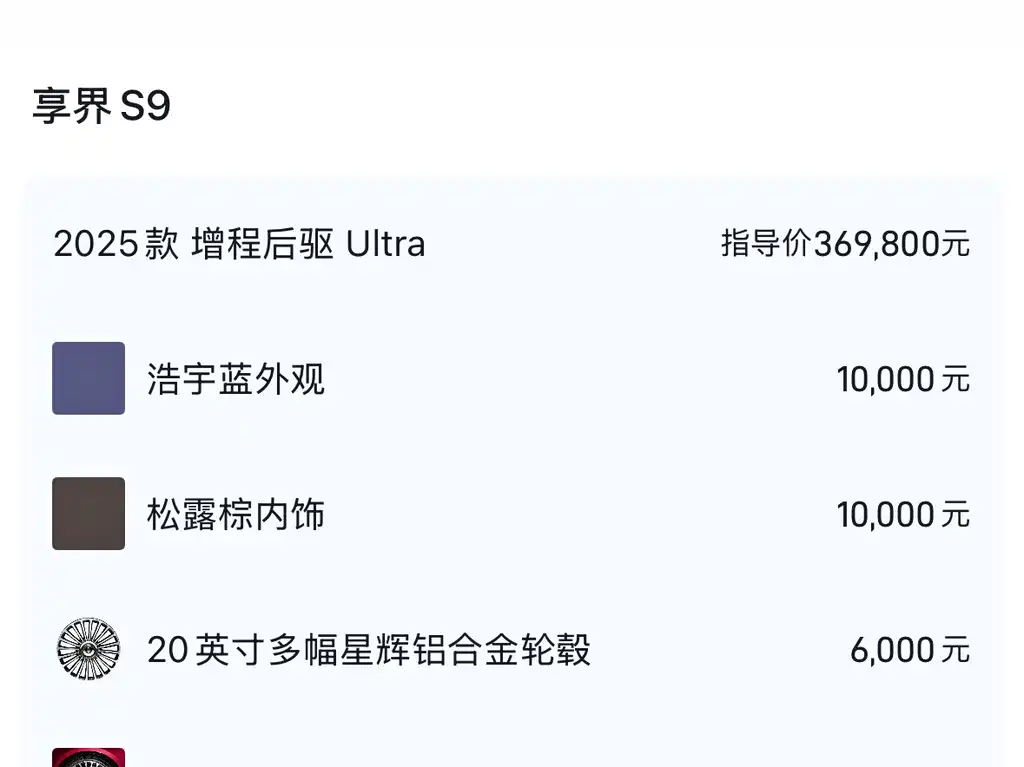Click the 6,000元 wheel hub price
Viewport: 1024px width, 767px height.
click(910, 650)
